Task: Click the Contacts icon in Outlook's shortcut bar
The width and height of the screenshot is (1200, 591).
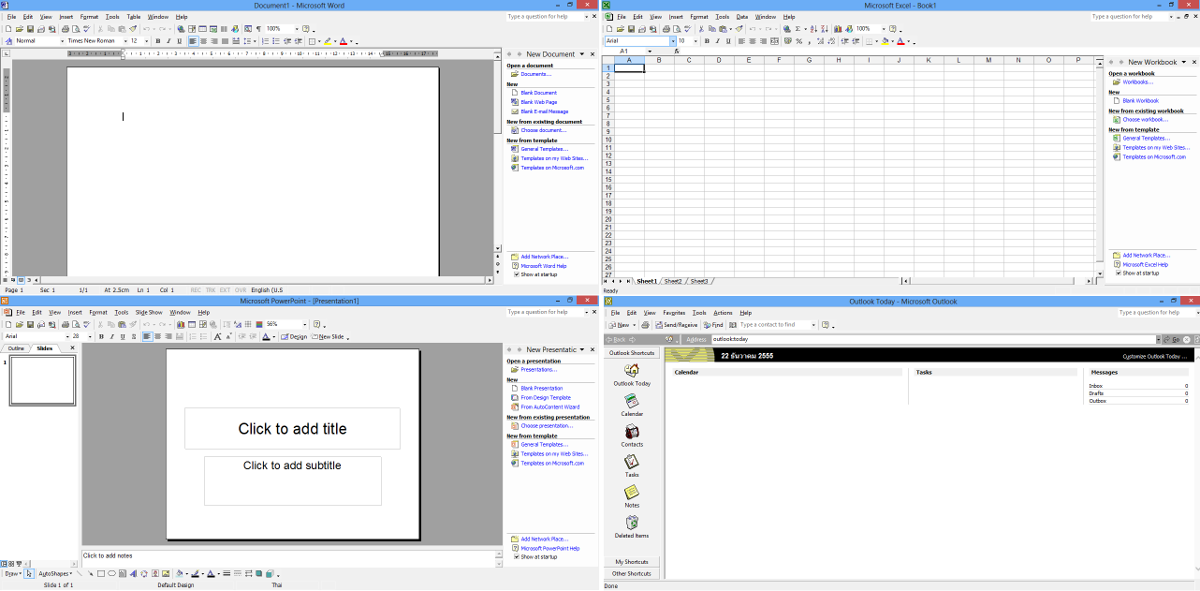Action: [631, 437]
